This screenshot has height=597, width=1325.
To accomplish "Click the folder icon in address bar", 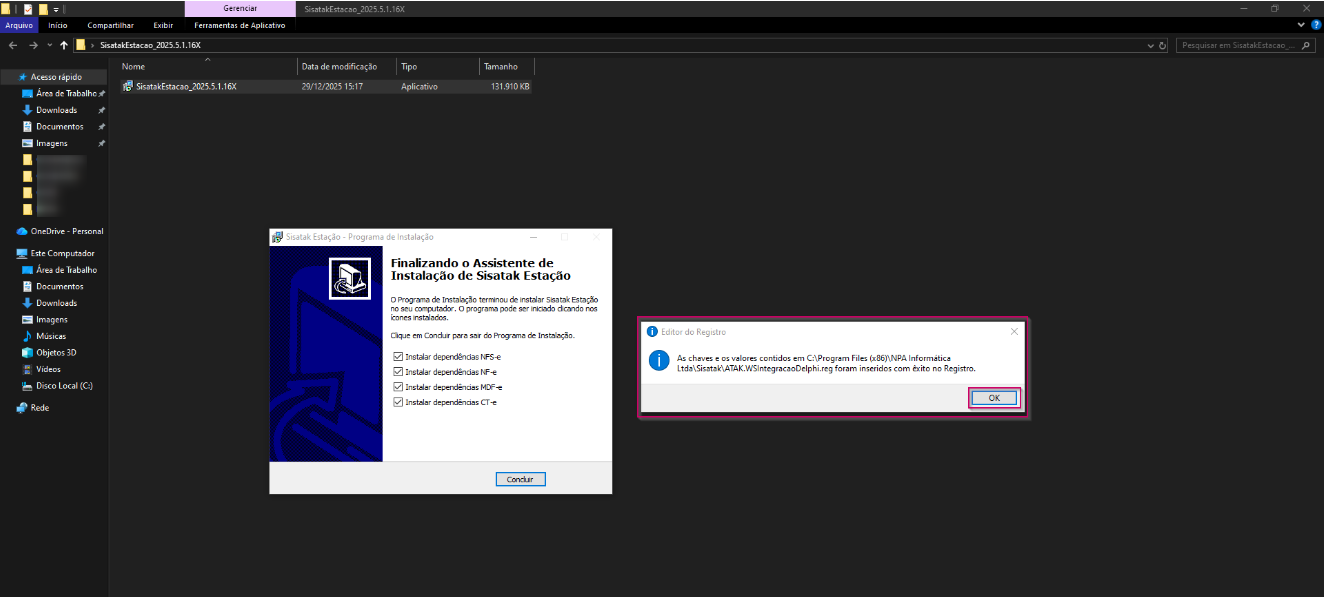I will [x=81, y=45].
